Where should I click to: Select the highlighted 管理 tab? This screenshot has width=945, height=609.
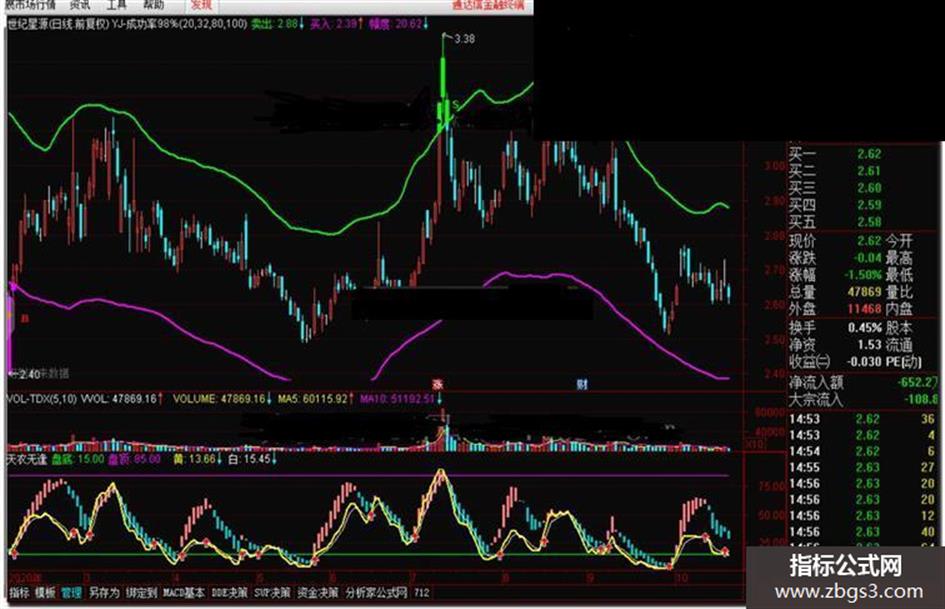point(71,593)
